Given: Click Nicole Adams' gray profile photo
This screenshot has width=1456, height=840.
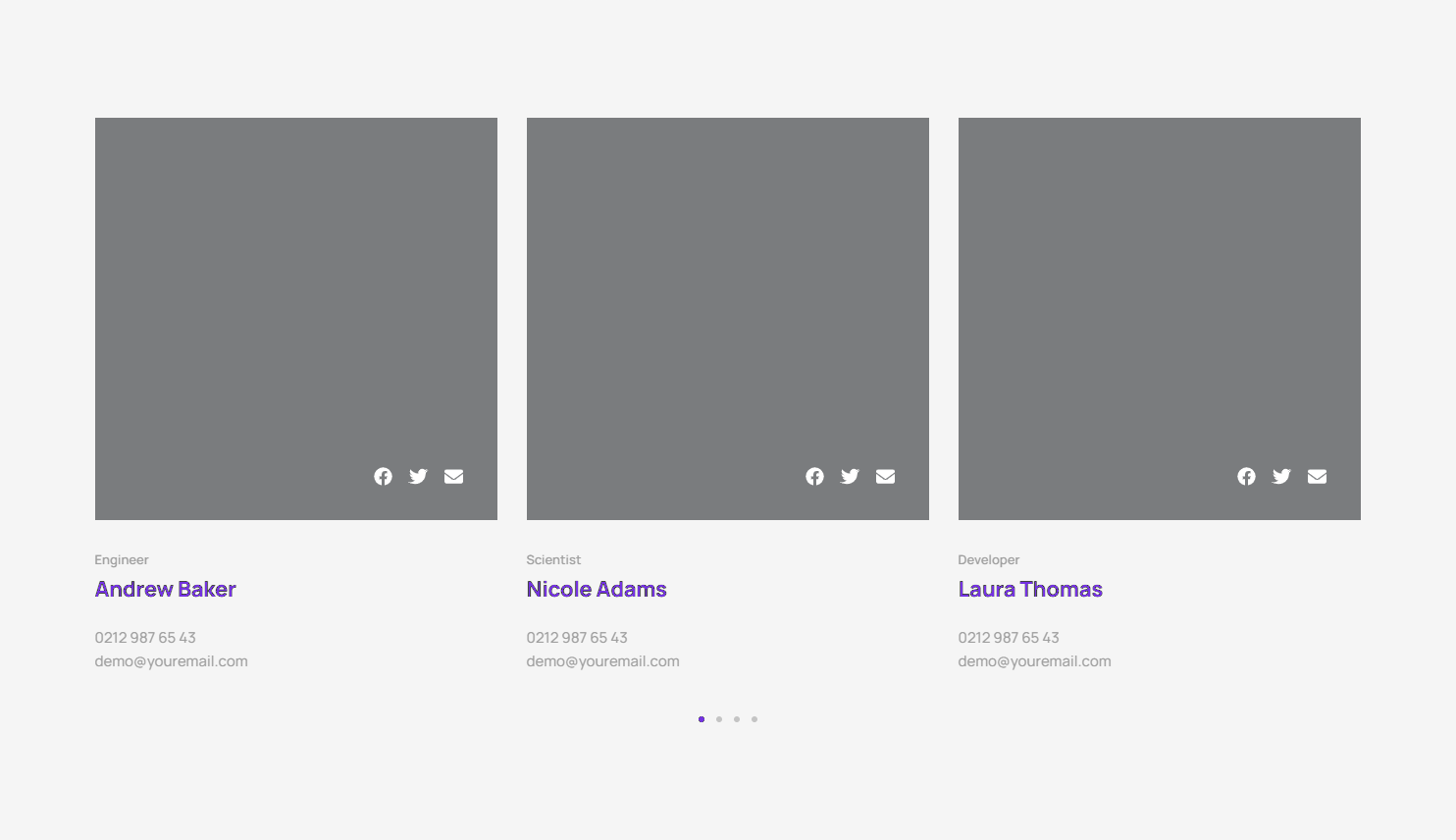Looking at the screenshot, I should tap(727, 294).
